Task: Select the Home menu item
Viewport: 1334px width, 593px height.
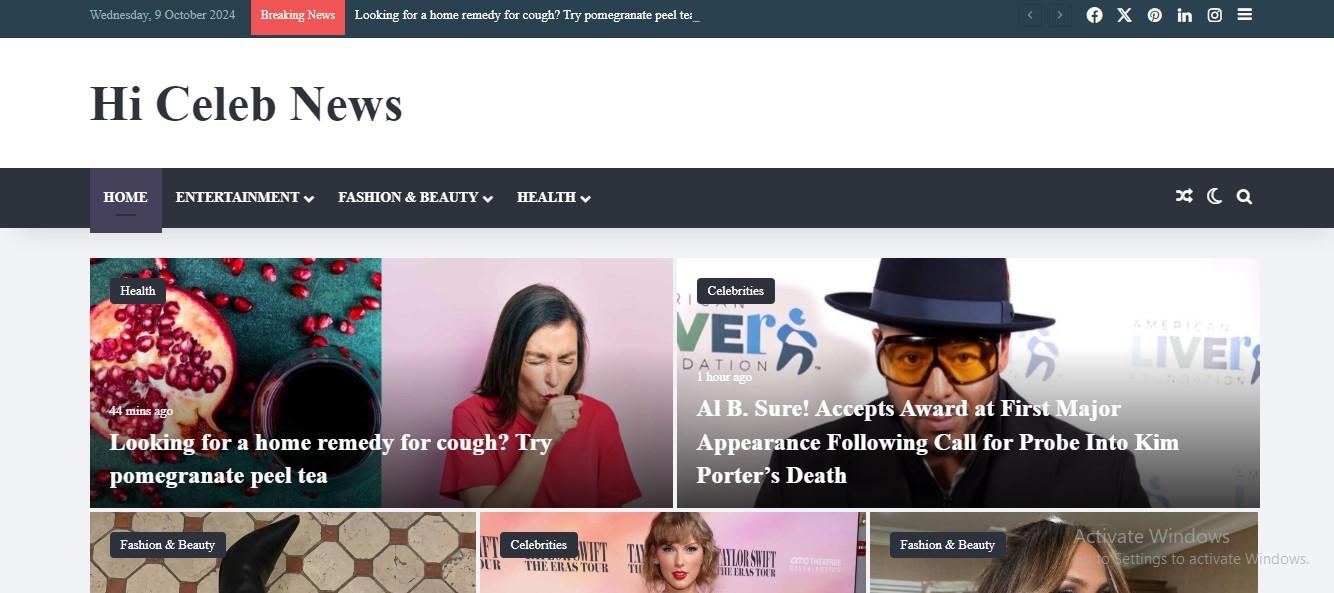Action: pos(126,198)
